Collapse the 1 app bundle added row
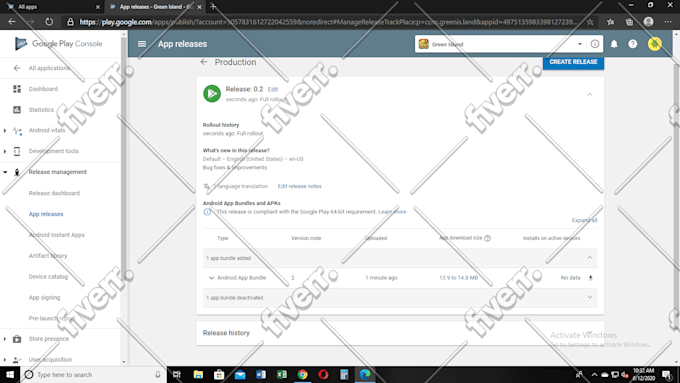The height and width of the screenshot is (383, 680). [590, 258]
